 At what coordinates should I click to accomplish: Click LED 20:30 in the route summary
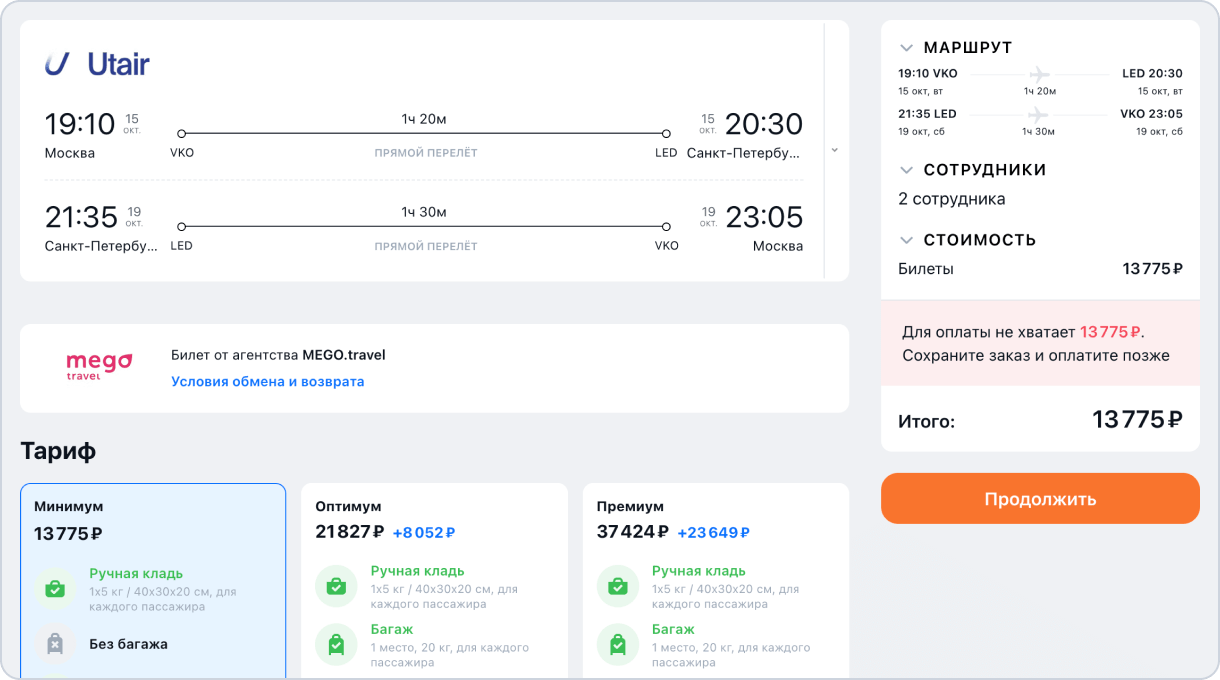pos(1152,74)
